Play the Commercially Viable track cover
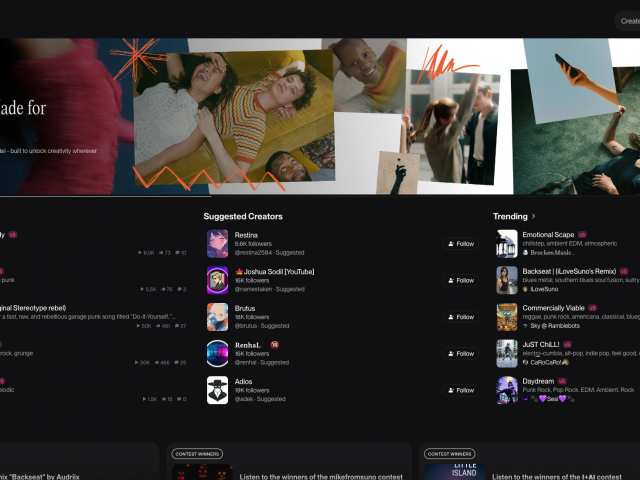 pos(507,317)
